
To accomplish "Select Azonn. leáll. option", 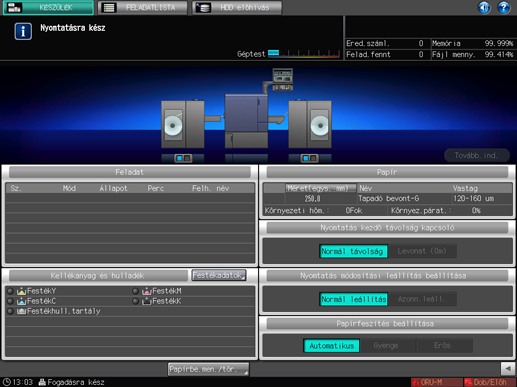I will [x=422, y=299].
